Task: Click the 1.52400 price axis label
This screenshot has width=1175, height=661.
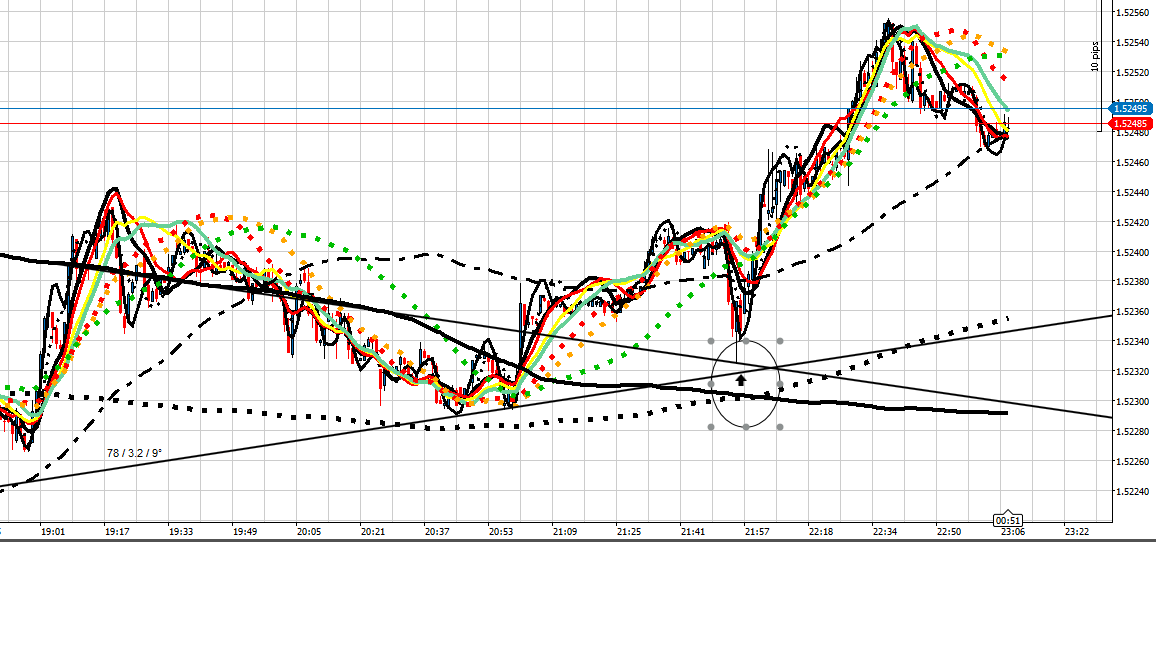Action: coord(1132,253)
